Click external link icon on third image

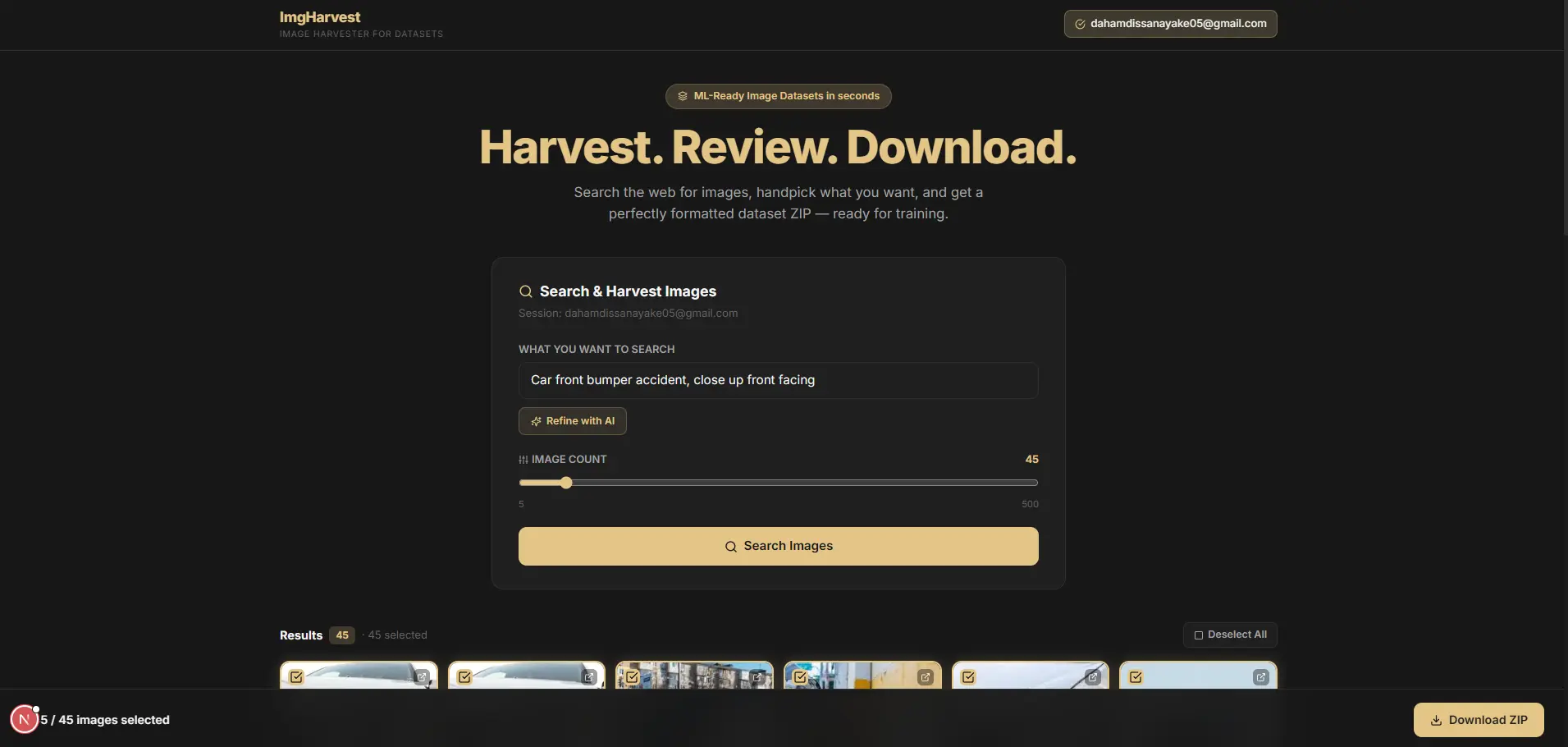pyautogui.click(x=757, y=677)
